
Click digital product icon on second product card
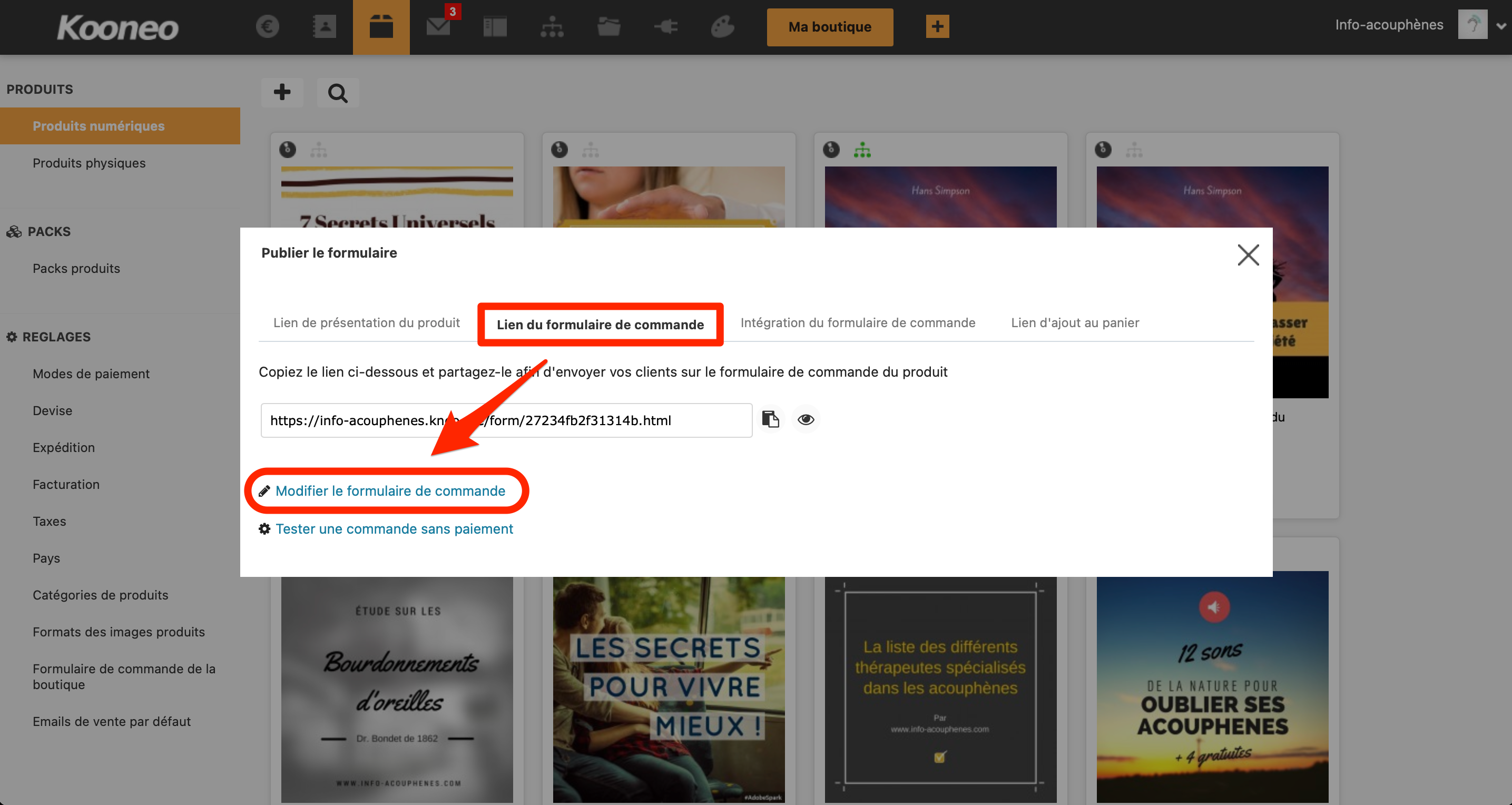point(559,149)
